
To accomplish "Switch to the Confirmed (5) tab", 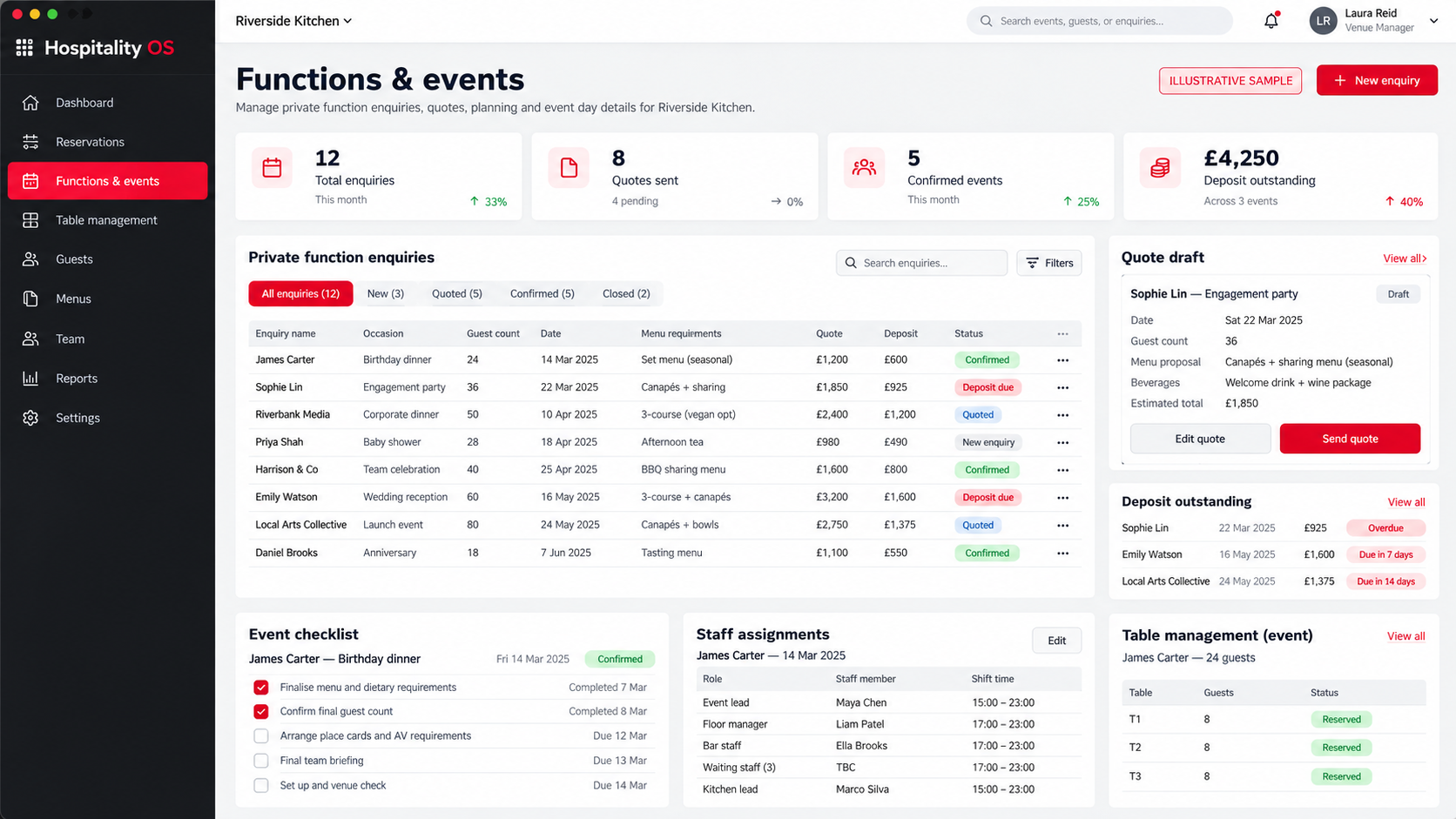I will [543, 294].
